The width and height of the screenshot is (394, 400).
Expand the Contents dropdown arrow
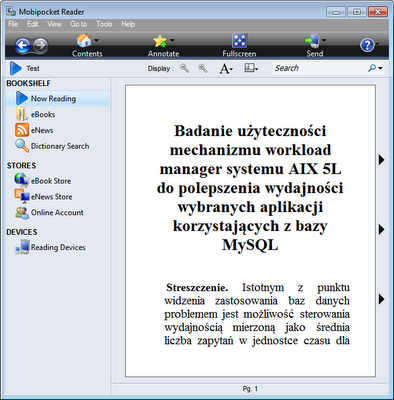(x=96, y=40)
